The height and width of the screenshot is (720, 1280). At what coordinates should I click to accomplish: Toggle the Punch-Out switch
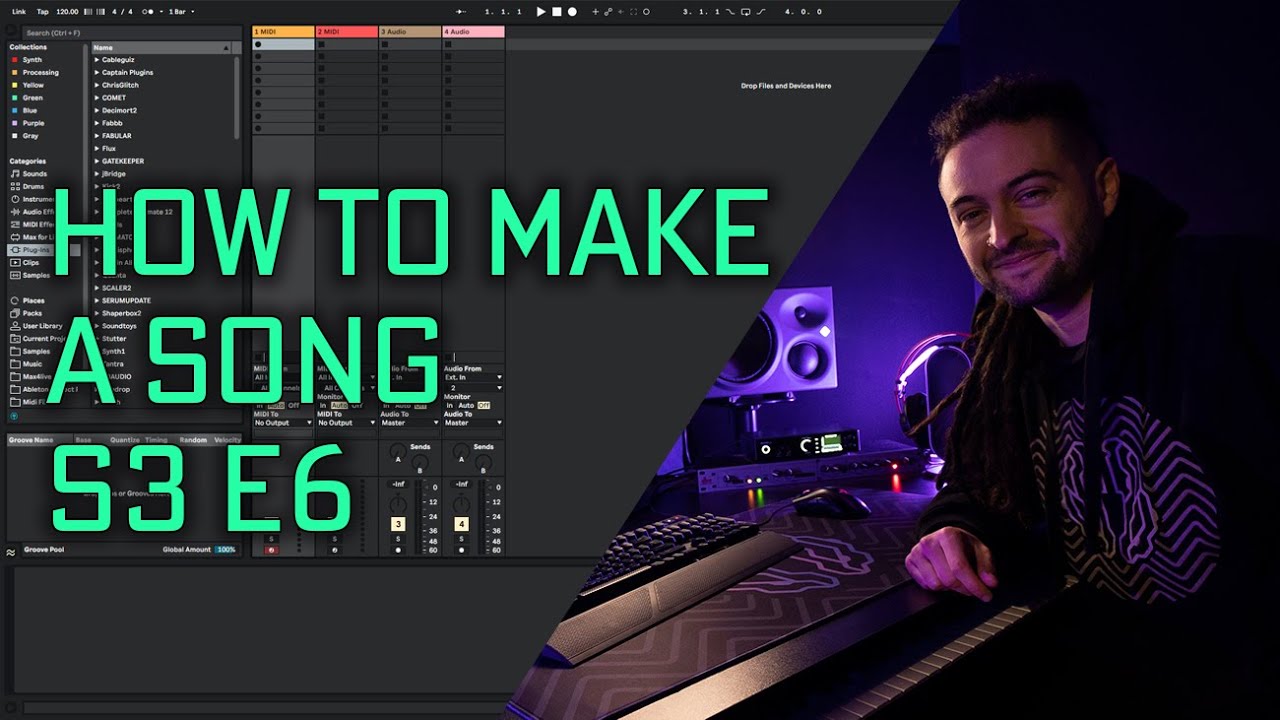(x=761, y=12)
